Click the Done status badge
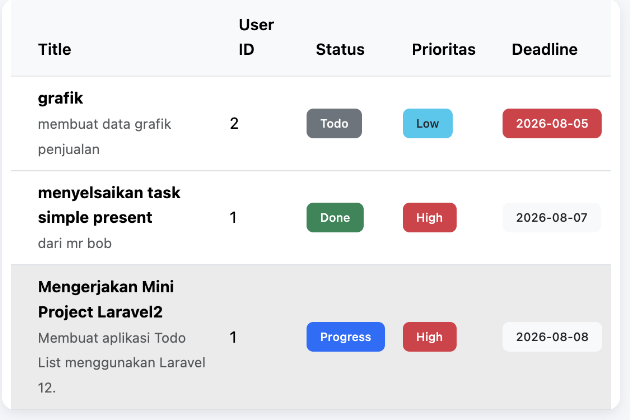Viewport: 630px width, 420px height. pos(335,217)
